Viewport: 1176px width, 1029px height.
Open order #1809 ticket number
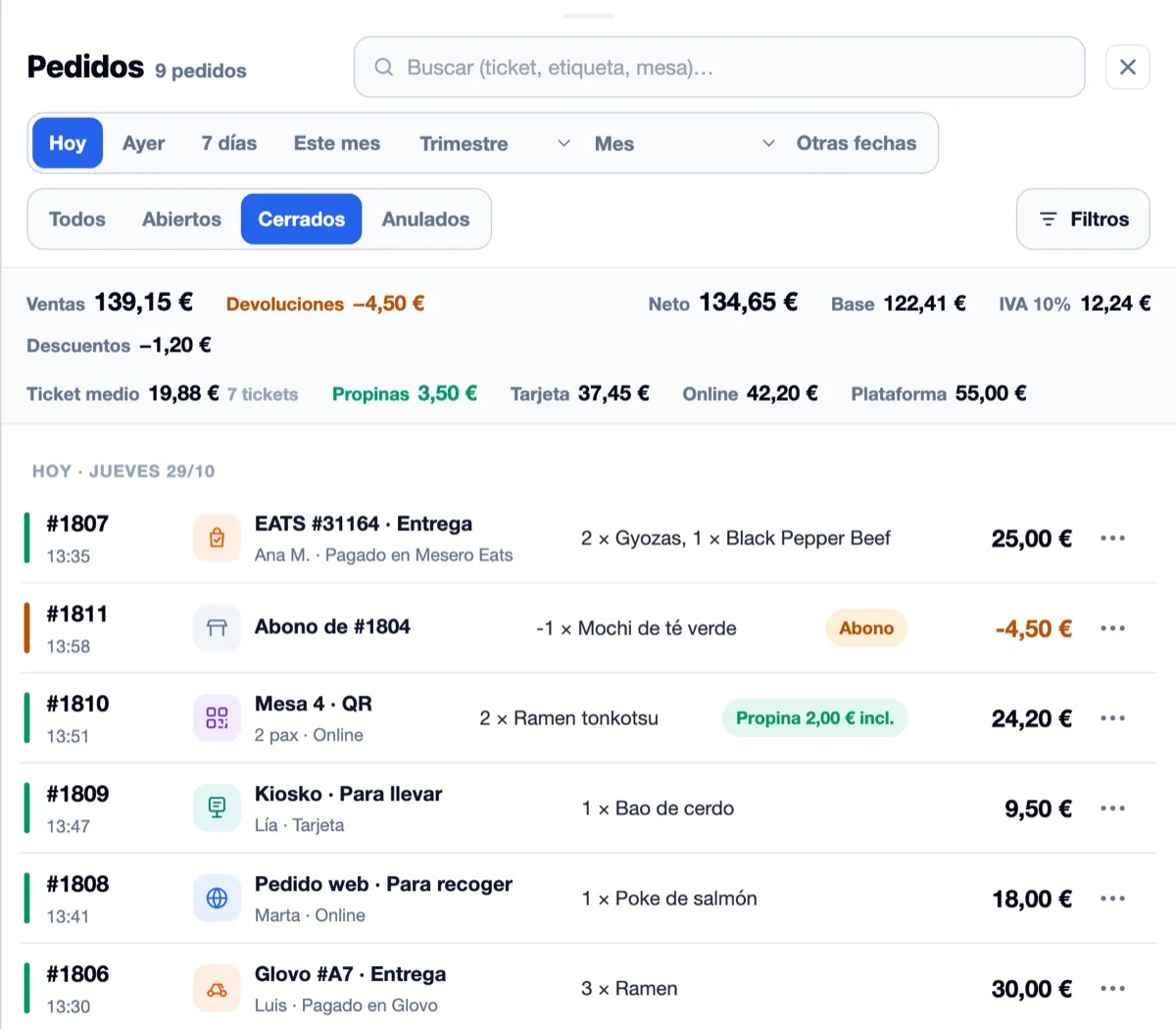coord(77,794)
